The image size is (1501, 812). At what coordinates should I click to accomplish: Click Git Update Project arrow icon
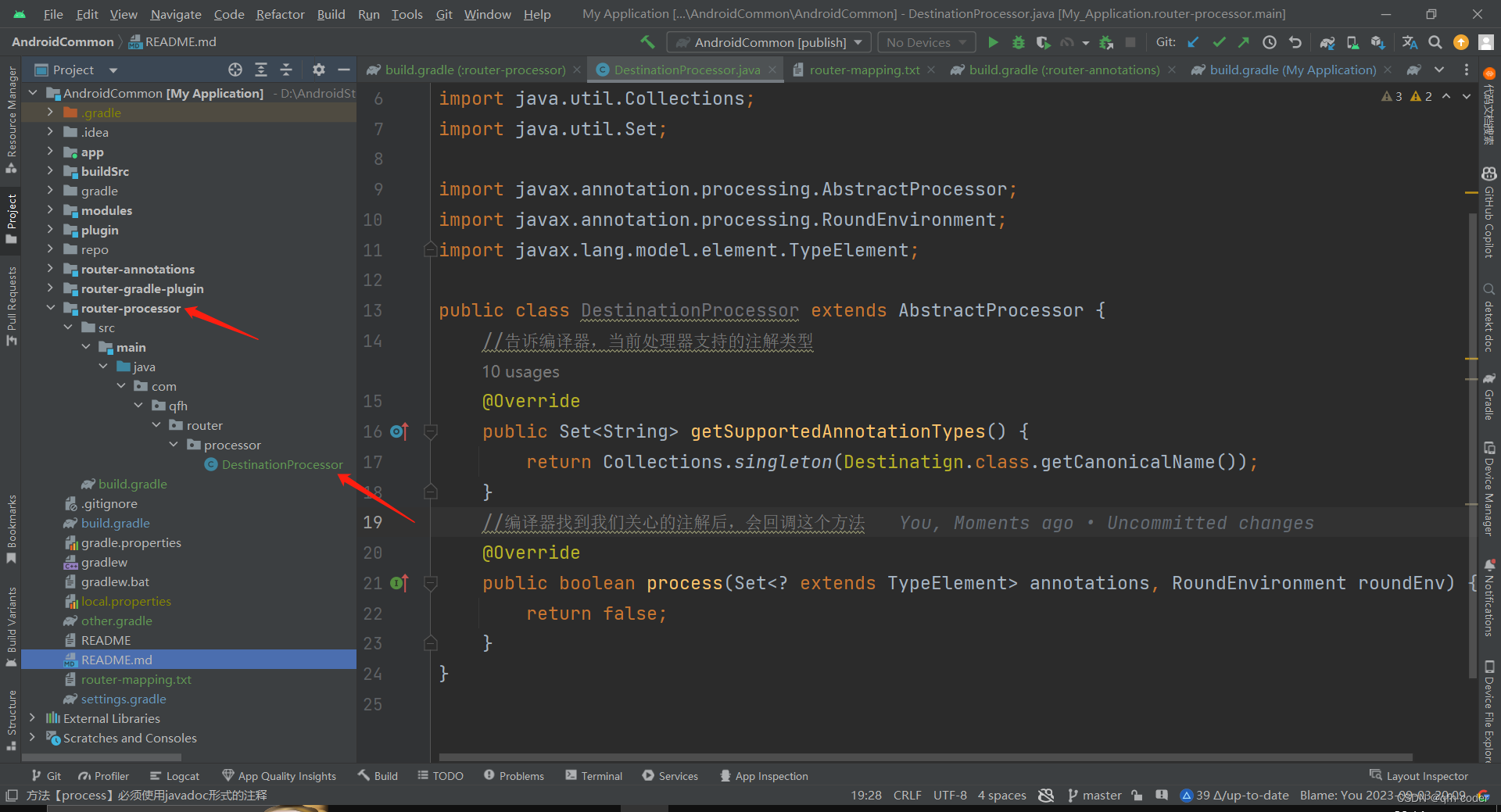1193,42
